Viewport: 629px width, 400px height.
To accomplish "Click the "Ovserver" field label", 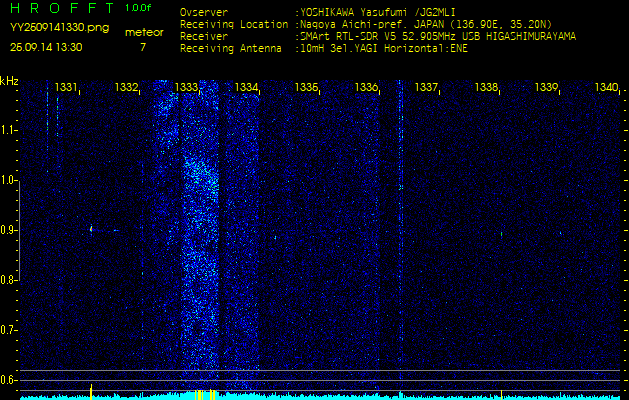I will click(x=204, y=12).
